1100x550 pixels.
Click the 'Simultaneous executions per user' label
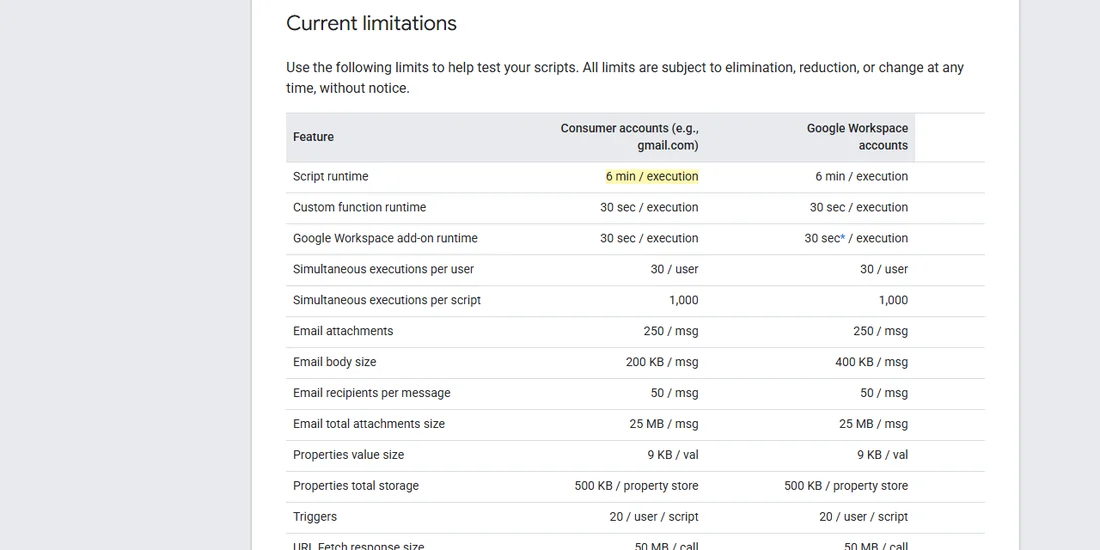pos(384,269)
